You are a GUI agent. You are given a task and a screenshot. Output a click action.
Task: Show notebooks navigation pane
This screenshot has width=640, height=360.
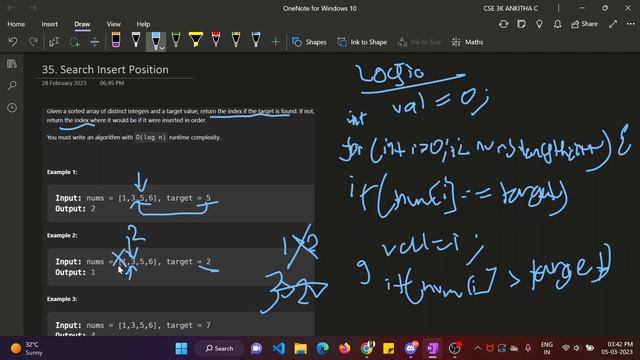point(12,64)
